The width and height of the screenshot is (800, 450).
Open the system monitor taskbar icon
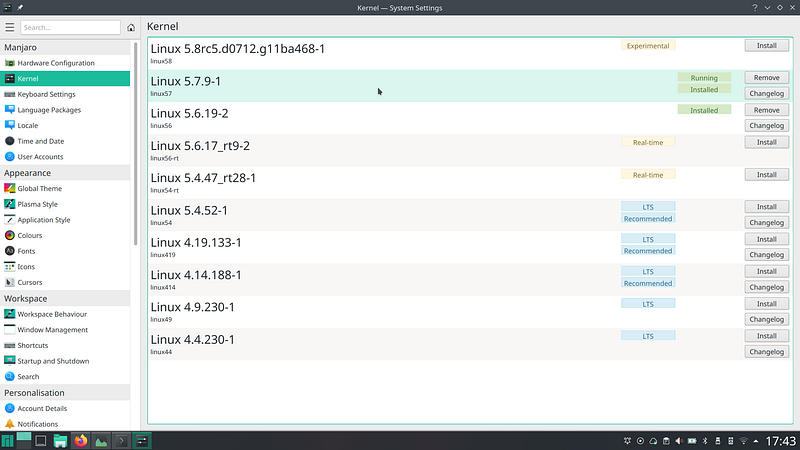click(x=101, y=441)
